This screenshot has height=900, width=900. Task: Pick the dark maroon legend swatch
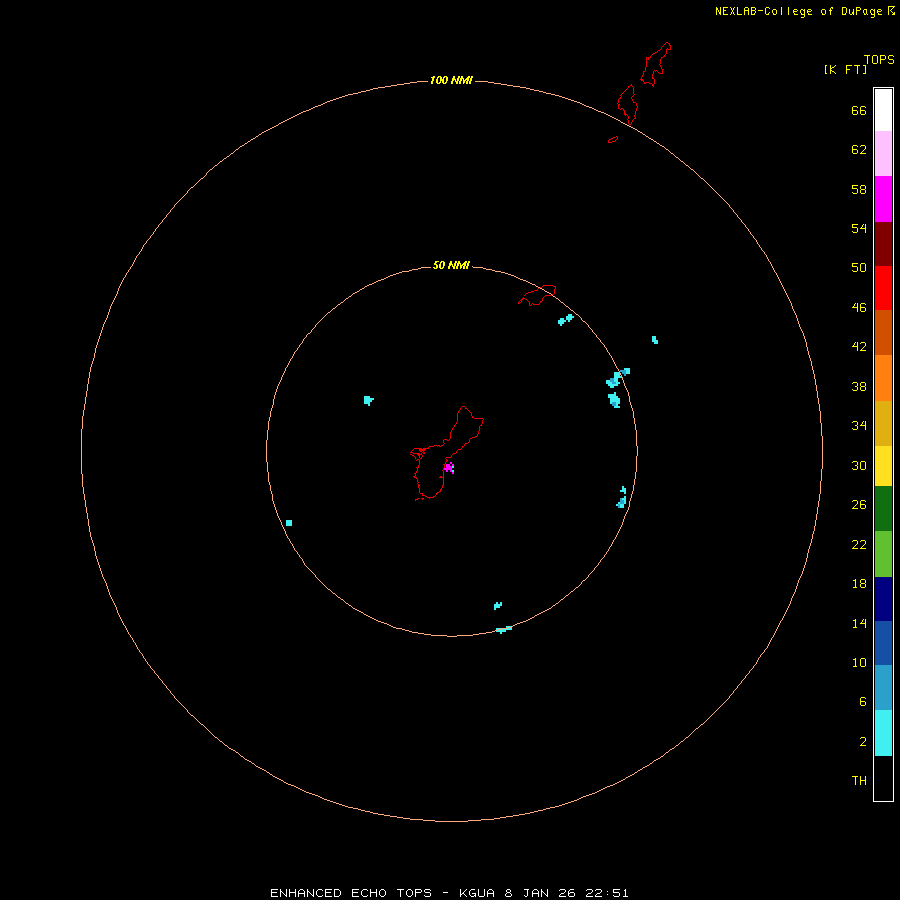point(883,243)
